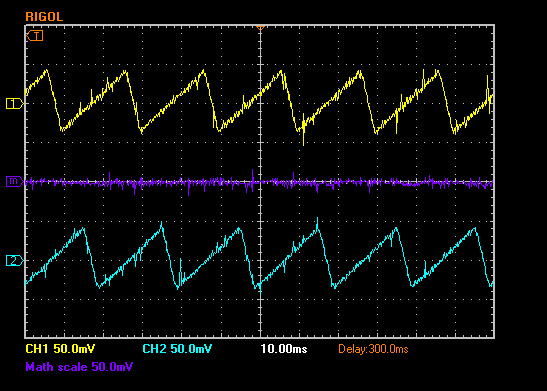Screen dimensions: 547x391
Task: Click the CH1 ground level marker
Action: click(x=14, y=104)
